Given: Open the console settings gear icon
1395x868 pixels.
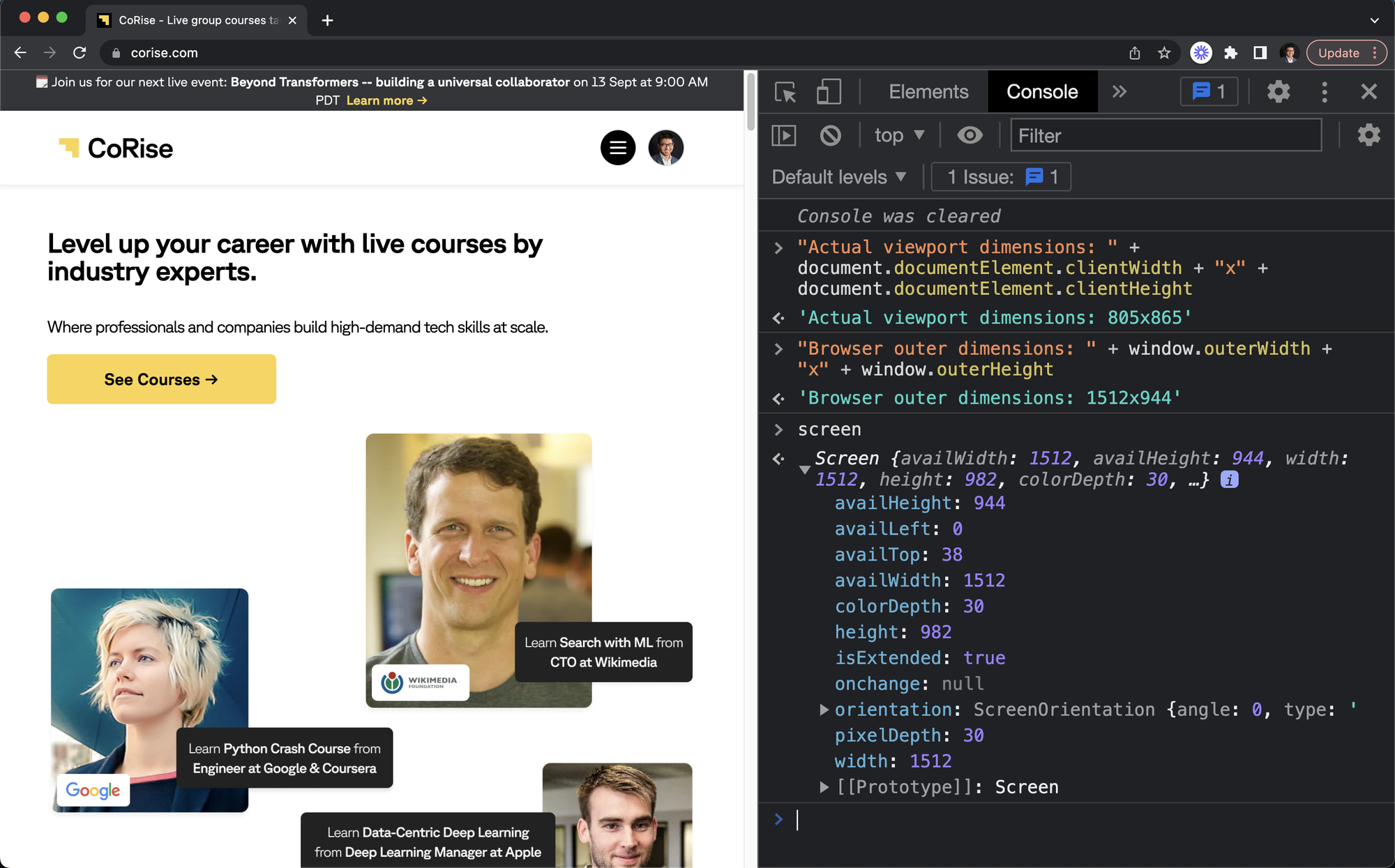Looking at the screenshot, I should coord(1368,135).
